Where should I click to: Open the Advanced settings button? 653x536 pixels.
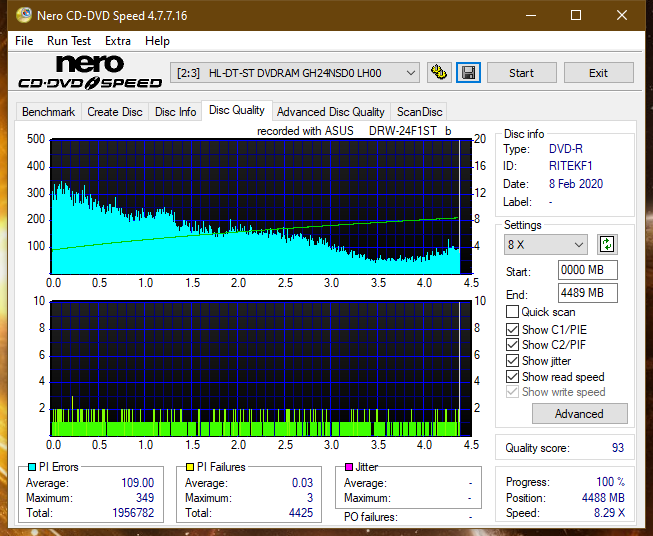[579, 414]
